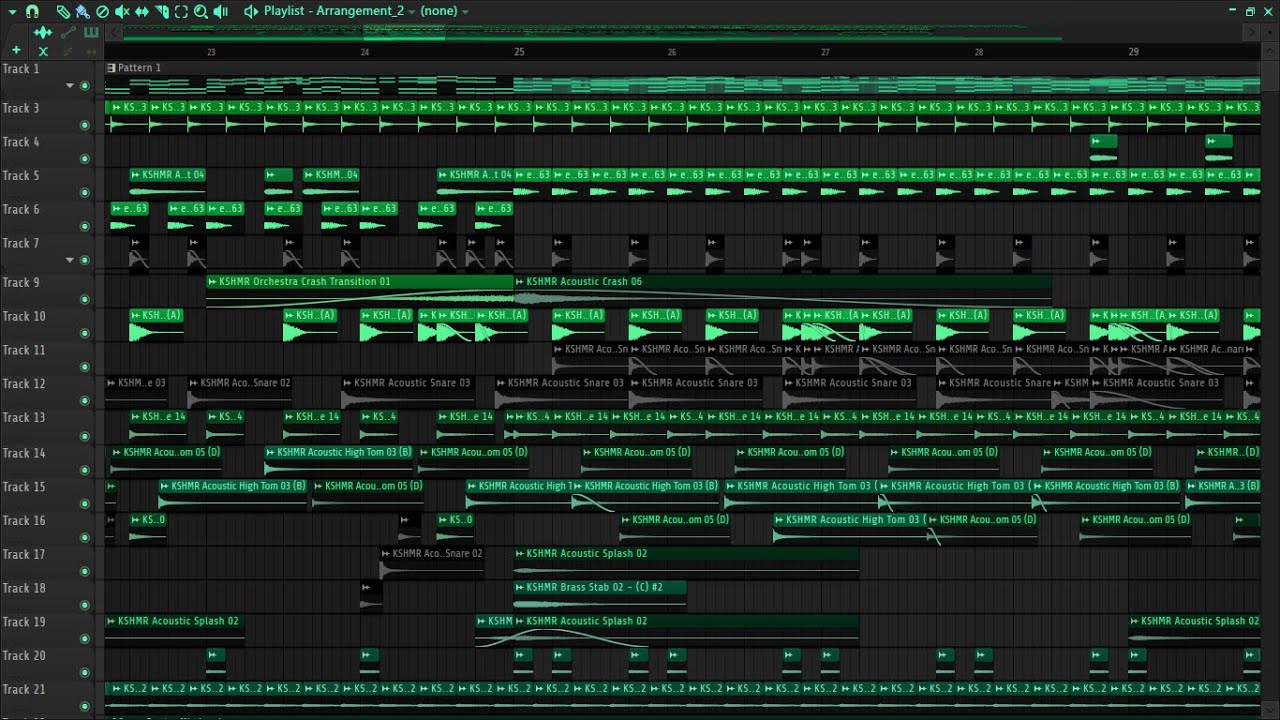Mute Track 3 with its green dot

[84, 125]
